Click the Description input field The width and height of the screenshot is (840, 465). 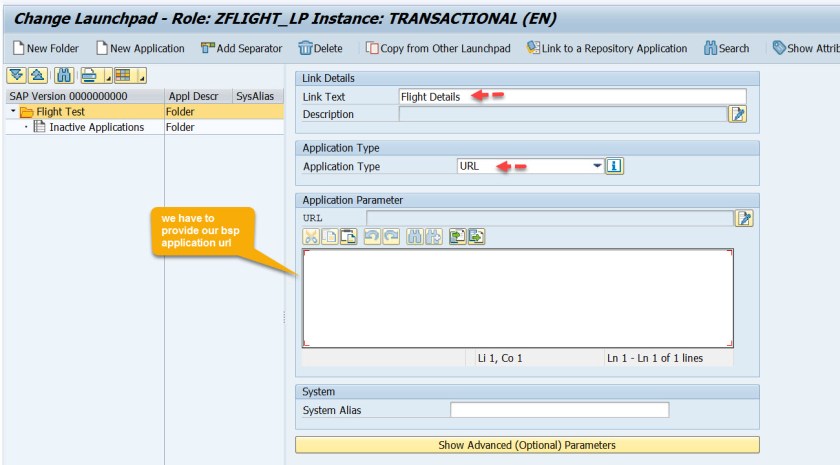tap(562, 114)
